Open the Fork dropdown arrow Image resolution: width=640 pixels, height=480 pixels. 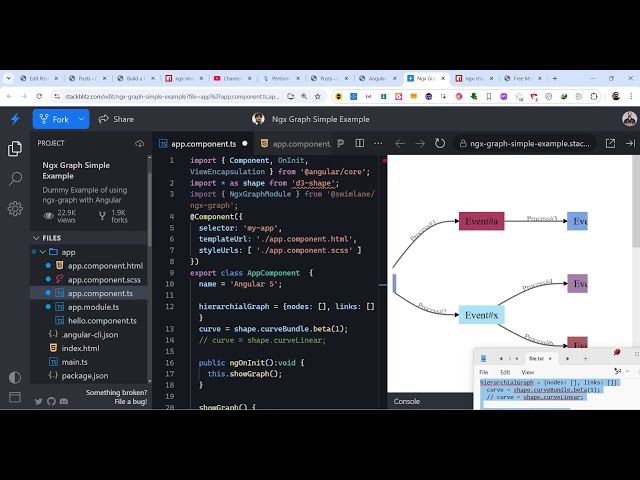pyautogui.click(x=82, y=119)
